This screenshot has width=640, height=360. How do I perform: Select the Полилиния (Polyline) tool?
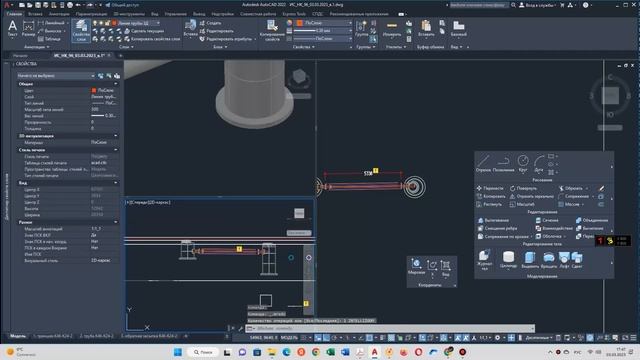pyautogui.click(x=503, y=164)
